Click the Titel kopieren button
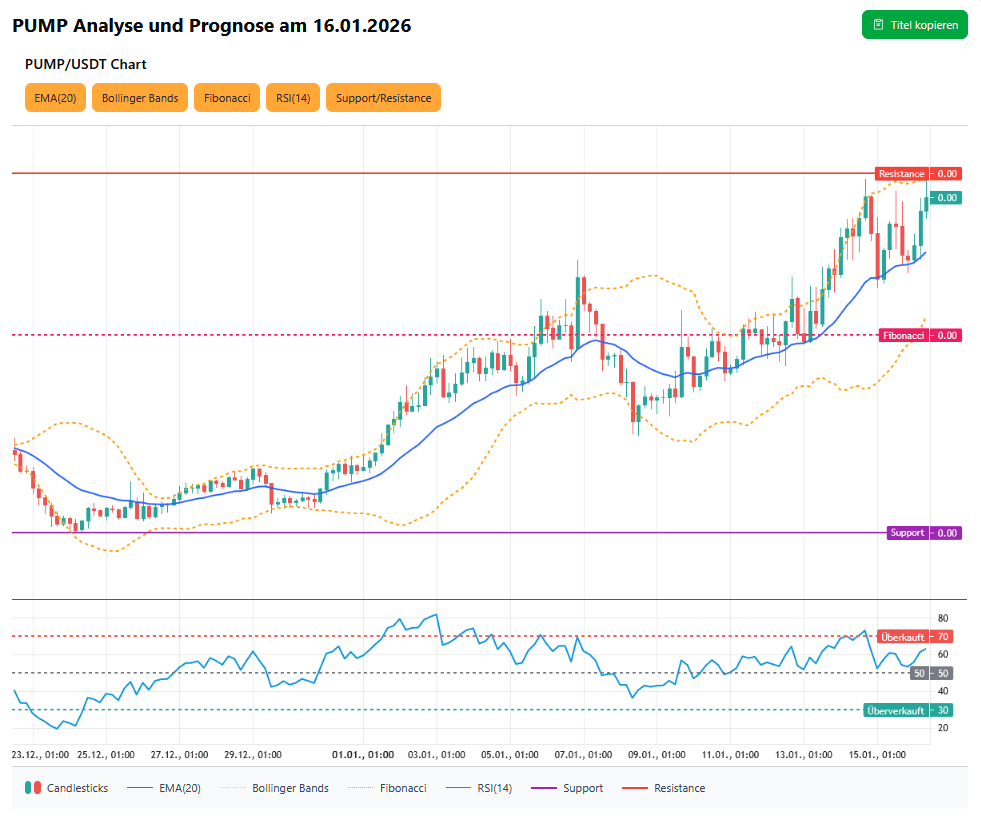The image size is (981, 831). click(914, 25)
